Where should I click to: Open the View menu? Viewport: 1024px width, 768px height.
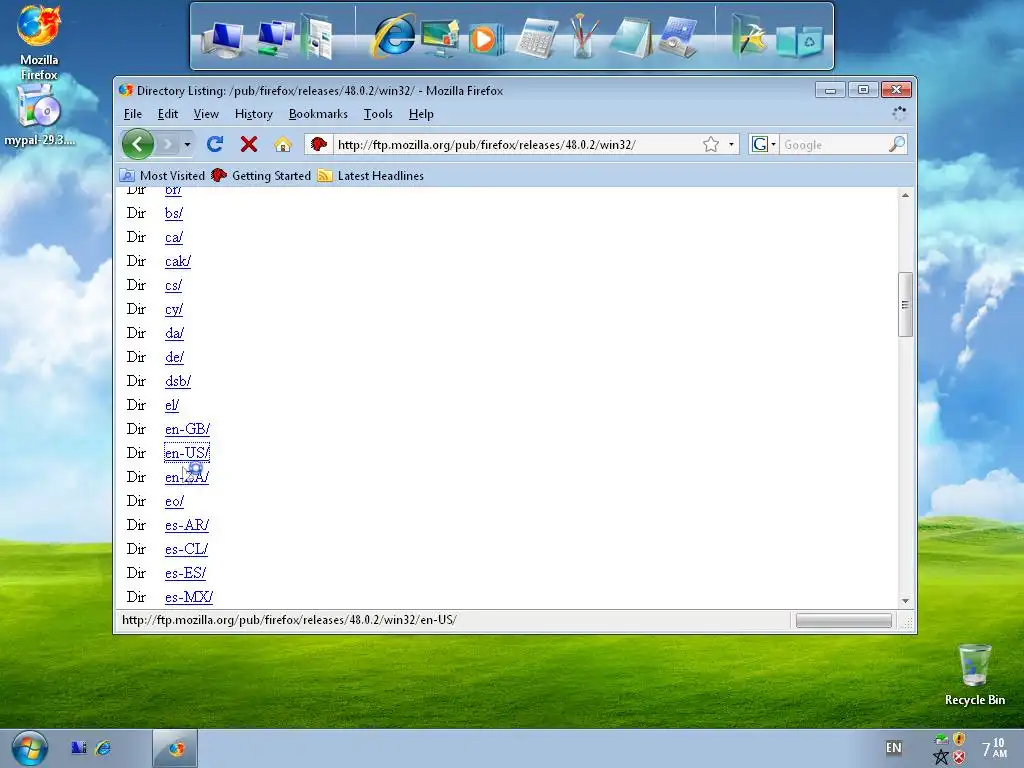[x=206, y=114]
